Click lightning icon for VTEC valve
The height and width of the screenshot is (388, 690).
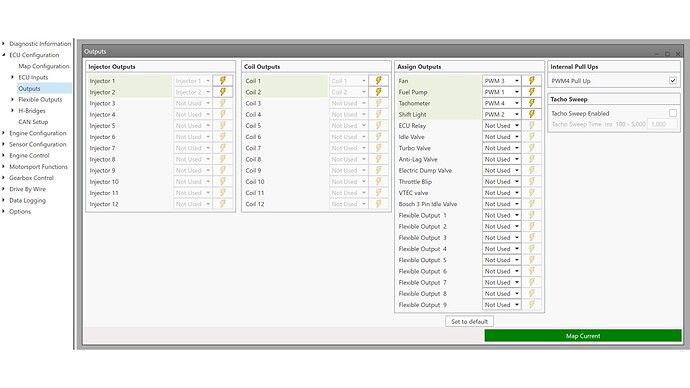click(532, 193)
